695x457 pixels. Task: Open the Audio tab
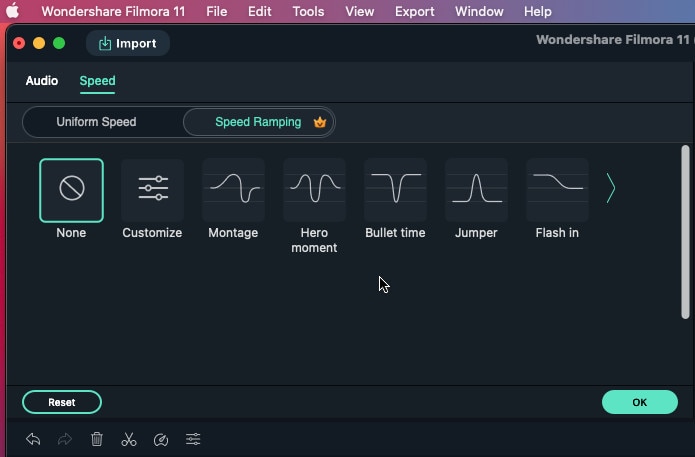pos(42,81)
